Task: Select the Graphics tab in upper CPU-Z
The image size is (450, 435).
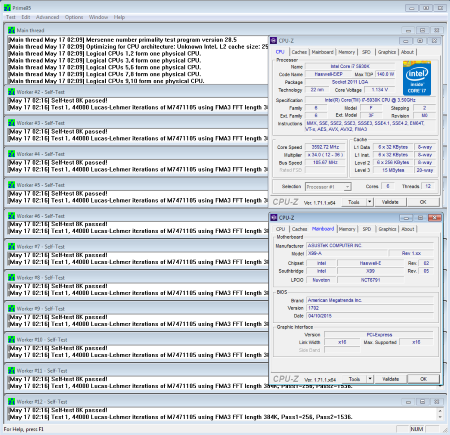Action: [387, 52]
